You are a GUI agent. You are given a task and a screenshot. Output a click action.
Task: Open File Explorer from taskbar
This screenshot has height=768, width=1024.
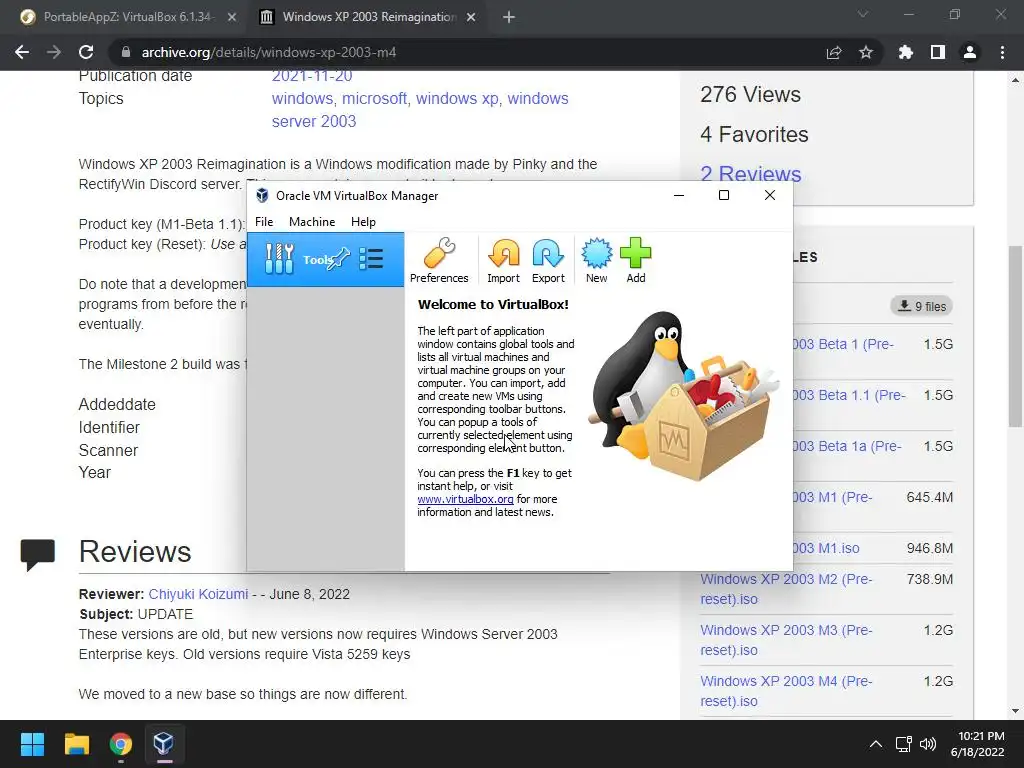coord(76,744)
